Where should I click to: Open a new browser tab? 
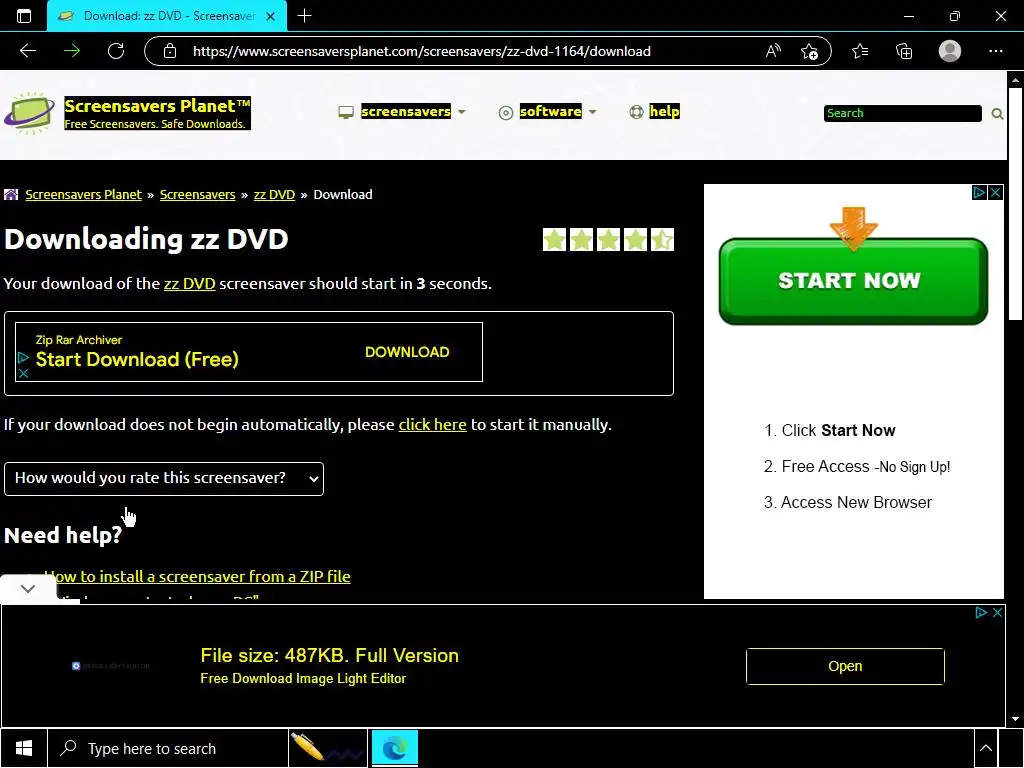[x=304, y=16]
